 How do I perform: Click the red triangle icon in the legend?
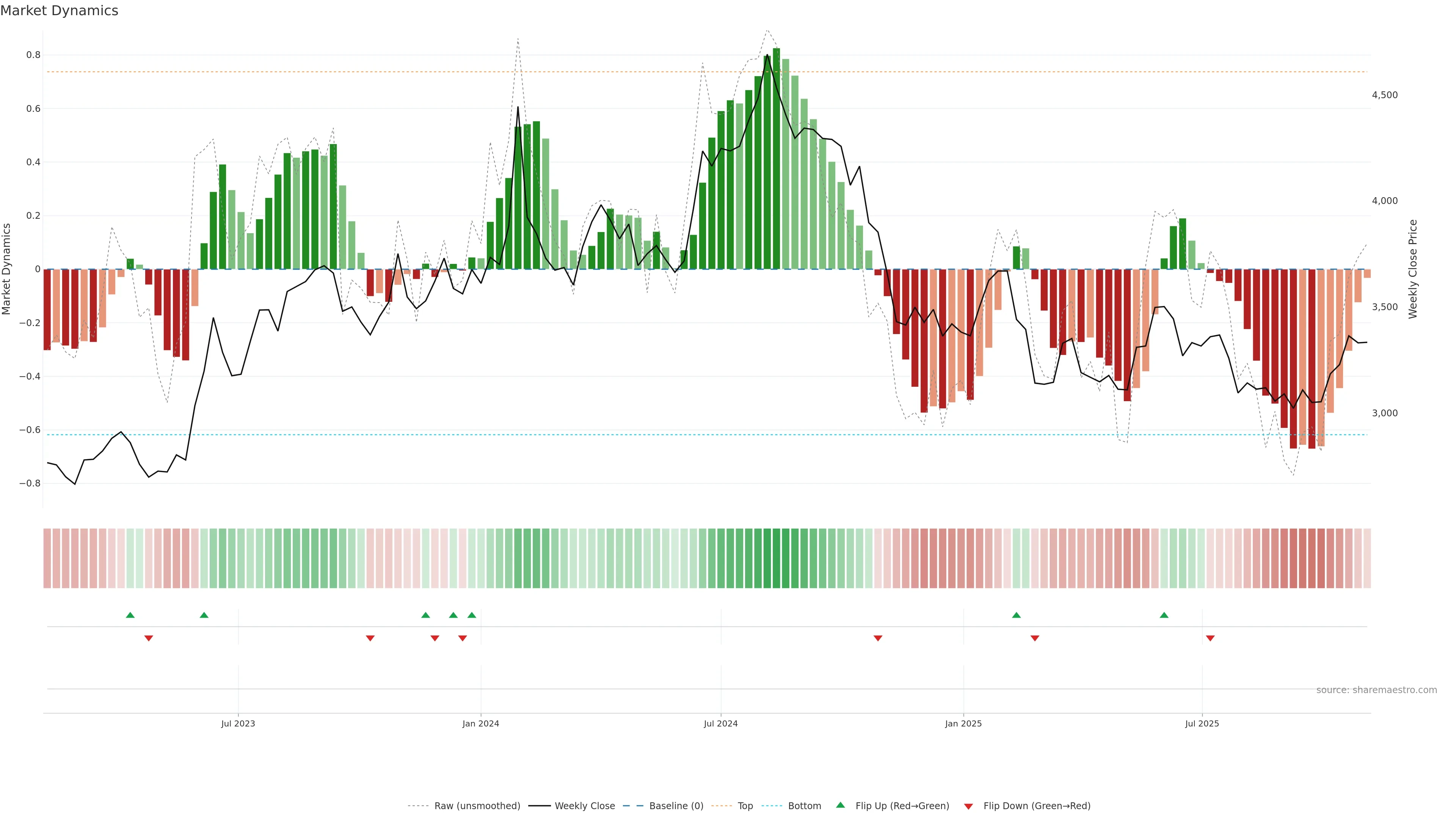point(968,806)
